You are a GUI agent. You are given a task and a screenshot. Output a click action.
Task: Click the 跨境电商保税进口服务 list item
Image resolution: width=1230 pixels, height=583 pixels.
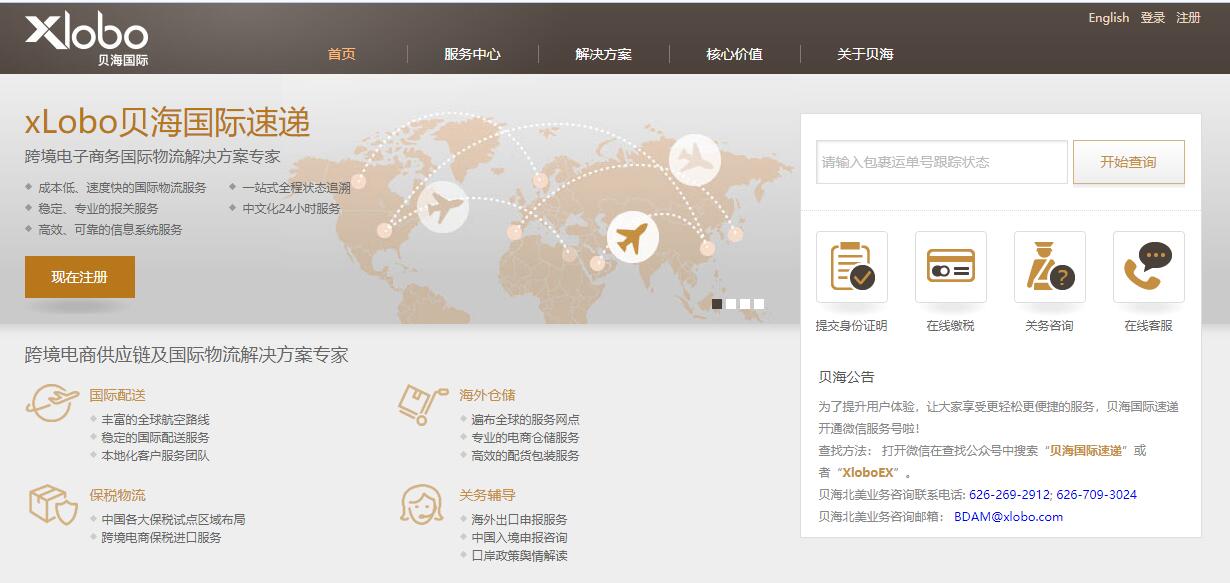pyautogui.click(x=161, y=538)
